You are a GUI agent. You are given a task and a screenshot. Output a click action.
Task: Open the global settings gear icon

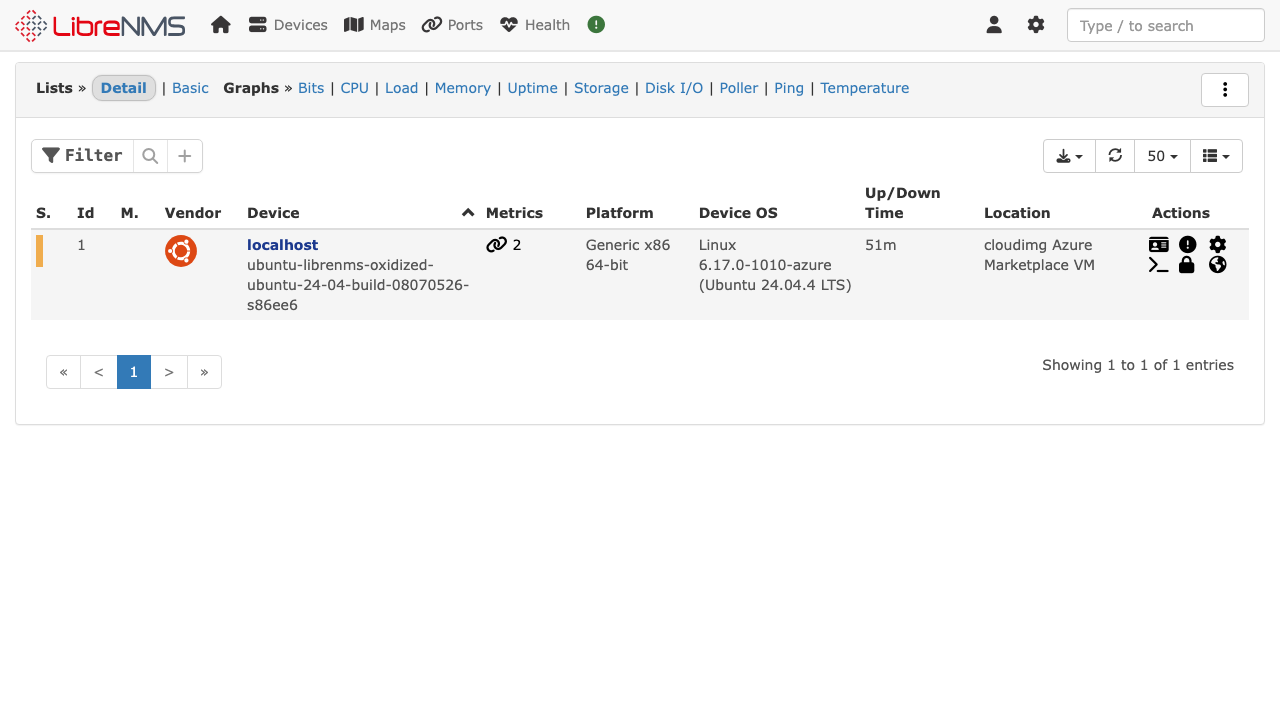(x=1036, y=25)
